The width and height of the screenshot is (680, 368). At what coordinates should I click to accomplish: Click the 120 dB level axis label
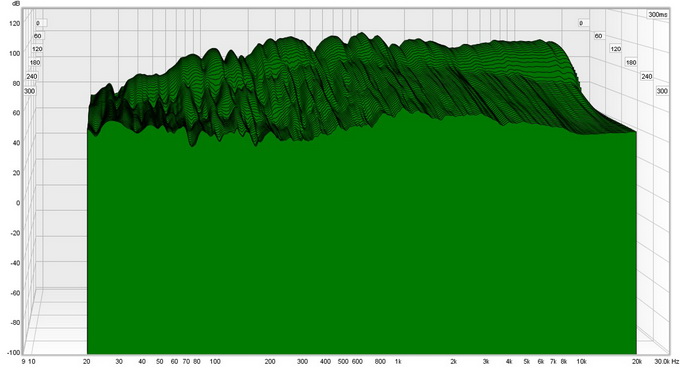[x=14, y=23]
